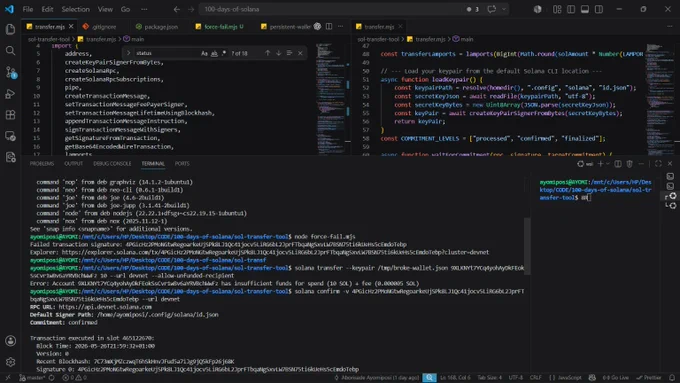Viewport: 680px width, 383px height.
Task: Open the Manage gear in activity bar
Action: click(x=10, y=361)
